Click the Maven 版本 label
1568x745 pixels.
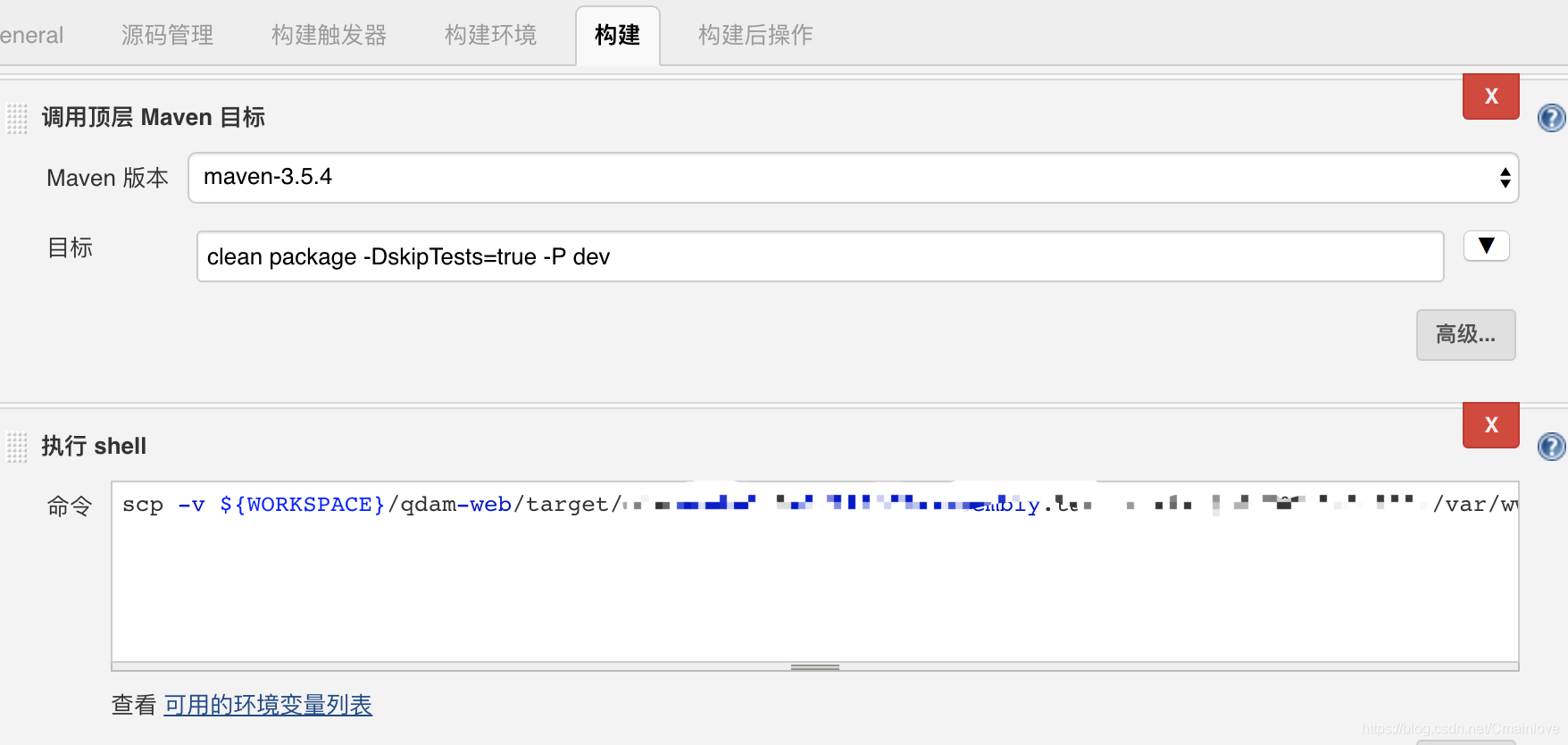[107, 178]
